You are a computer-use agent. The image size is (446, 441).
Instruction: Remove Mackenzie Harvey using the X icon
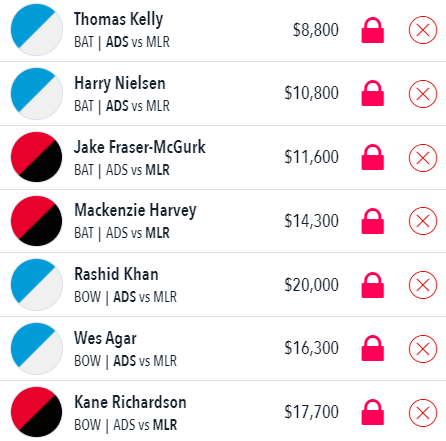click(423, 221)
